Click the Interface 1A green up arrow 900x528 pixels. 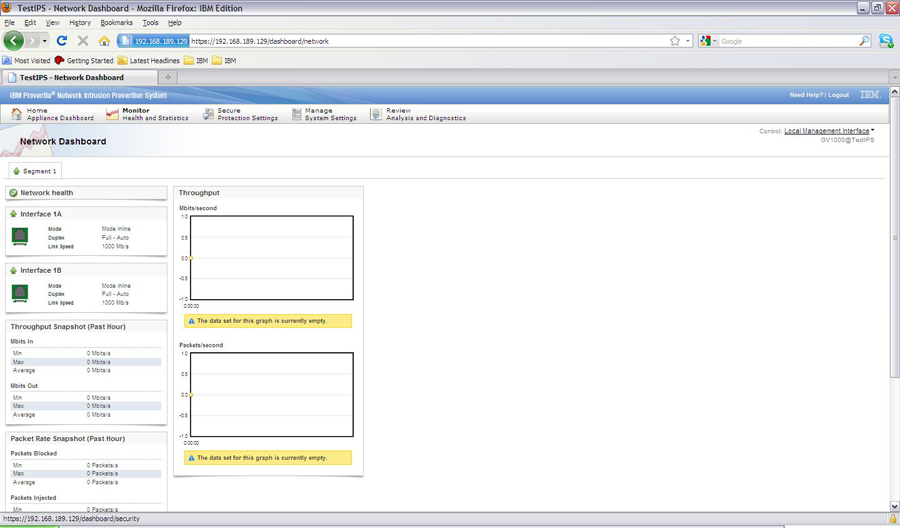coord(13,213)
